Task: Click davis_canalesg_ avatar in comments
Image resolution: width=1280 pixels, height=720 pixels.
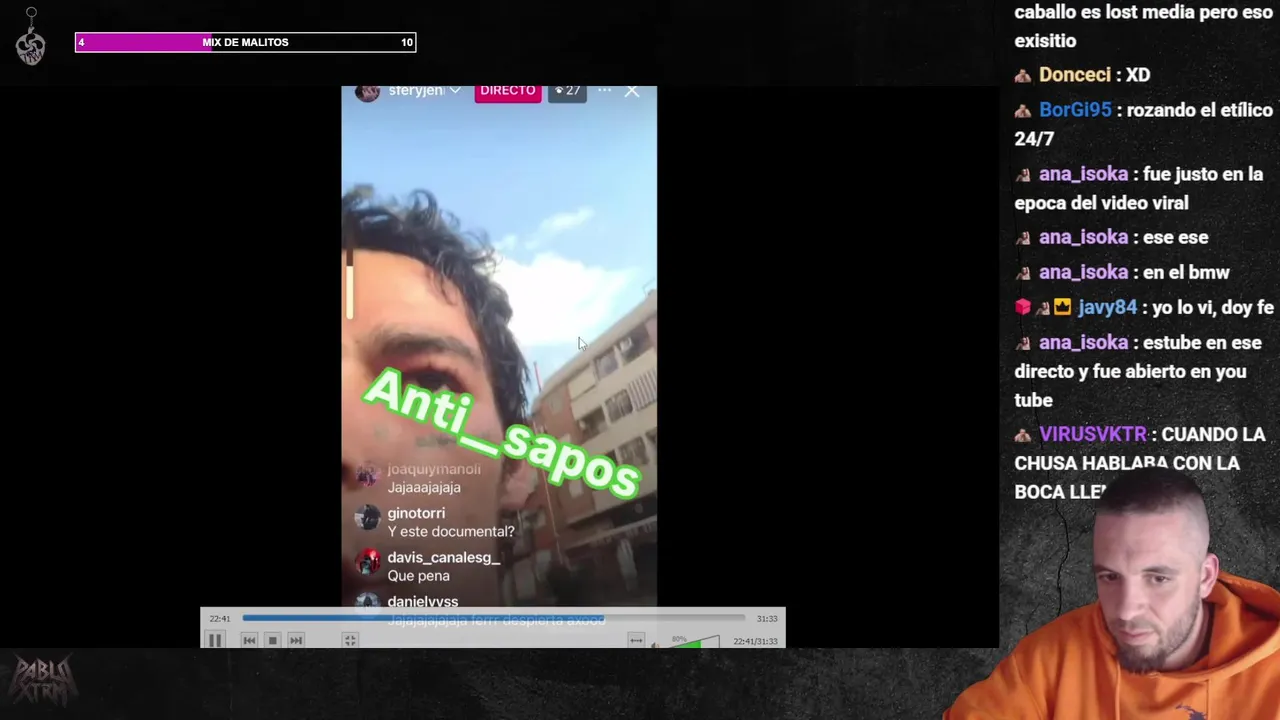Action: point(368,562)
